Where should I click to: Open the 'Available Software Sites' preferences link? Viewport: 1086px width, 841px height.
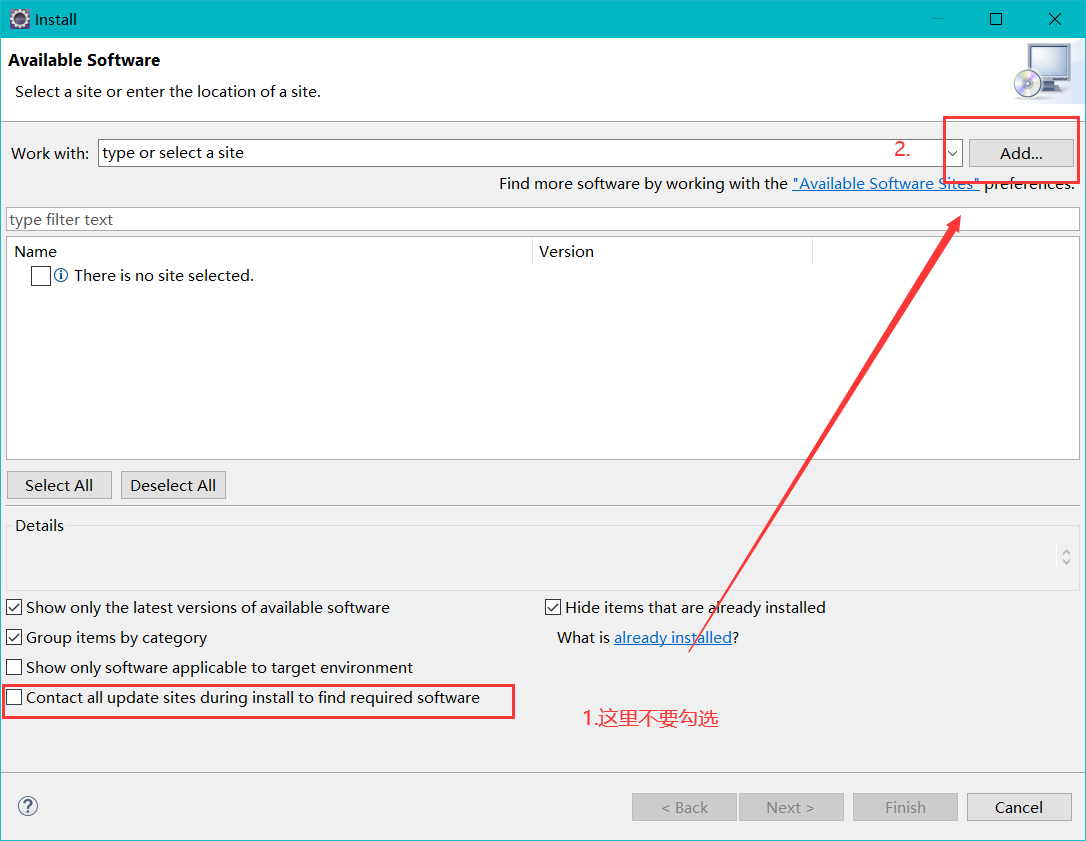pos(886,184)
